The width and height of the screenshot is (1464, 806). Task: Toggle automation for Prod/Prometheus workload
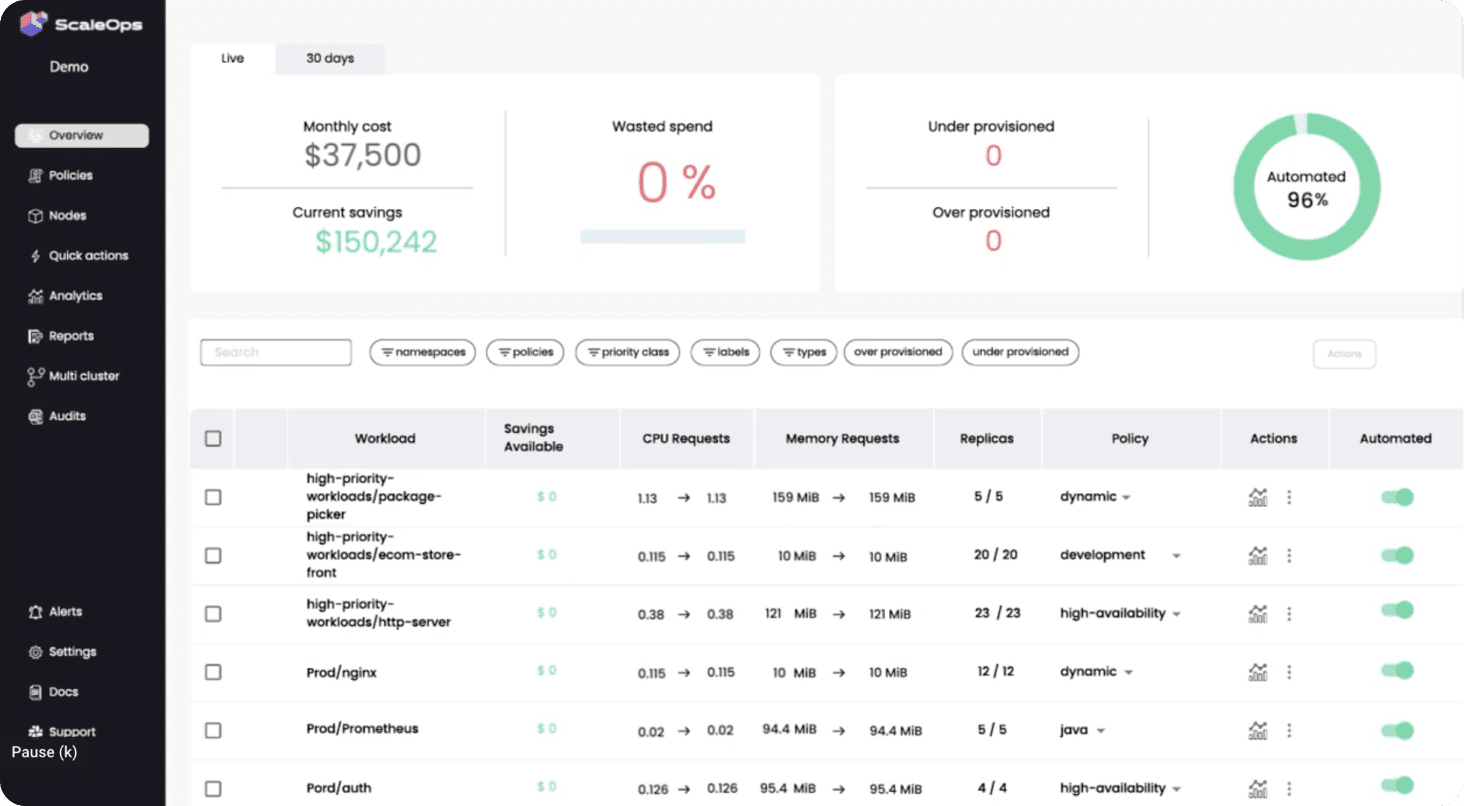click(1397, 730)
